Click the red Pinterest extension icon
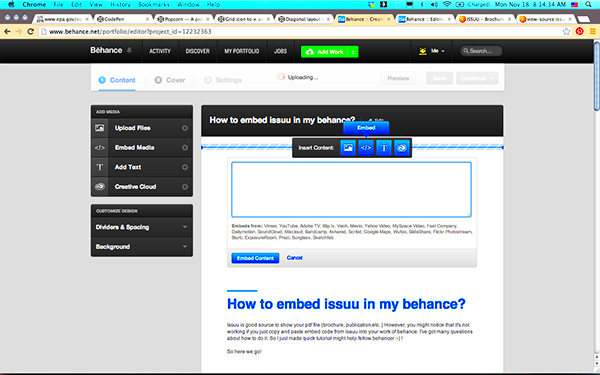600x375 pixels. (x=579, y=31)
